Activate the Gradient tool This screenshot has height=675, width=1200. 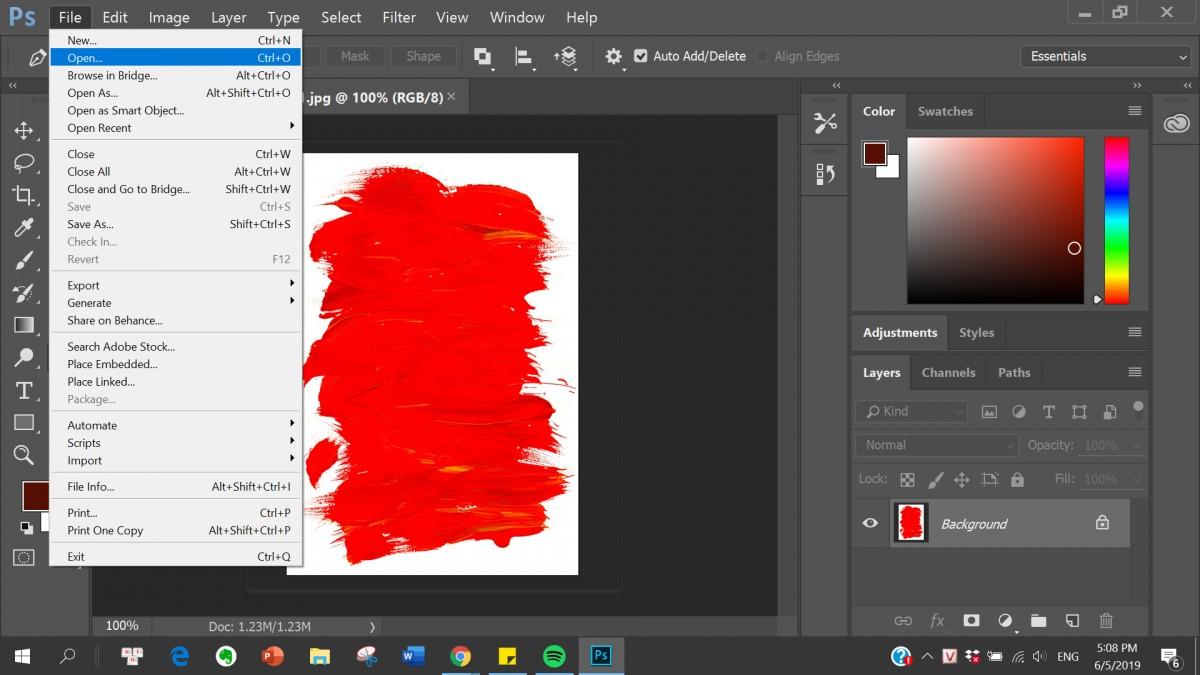[24, 325]
